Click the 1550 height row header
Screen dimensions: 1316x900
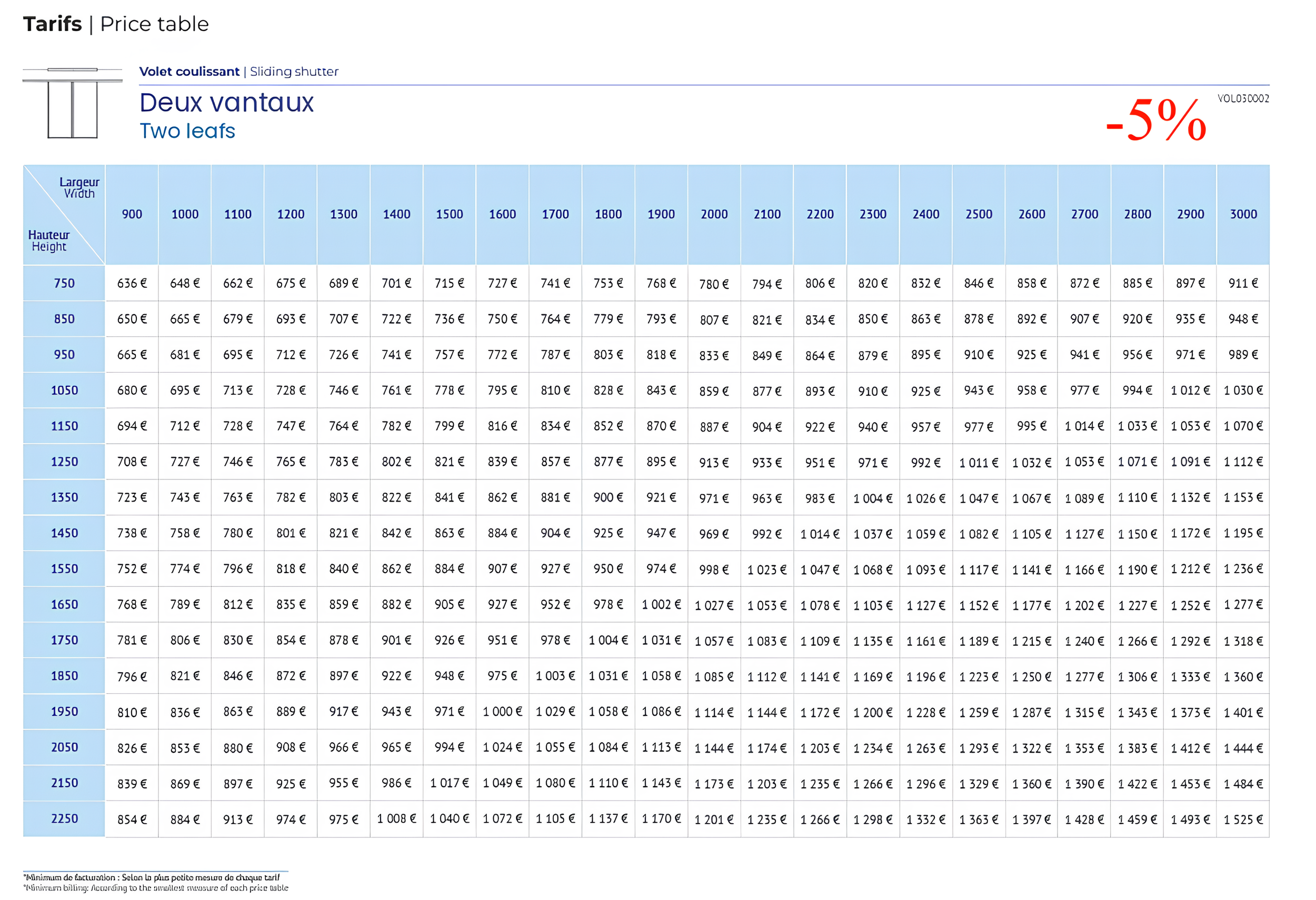coord(64,569)
